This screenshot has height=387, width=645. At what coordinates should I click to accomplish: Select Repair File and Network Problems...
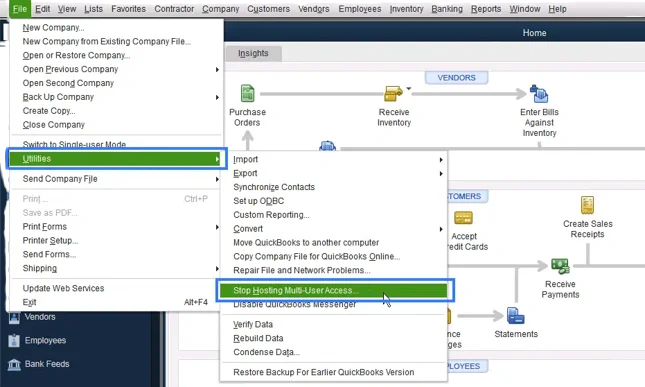[x=302, y=271]
